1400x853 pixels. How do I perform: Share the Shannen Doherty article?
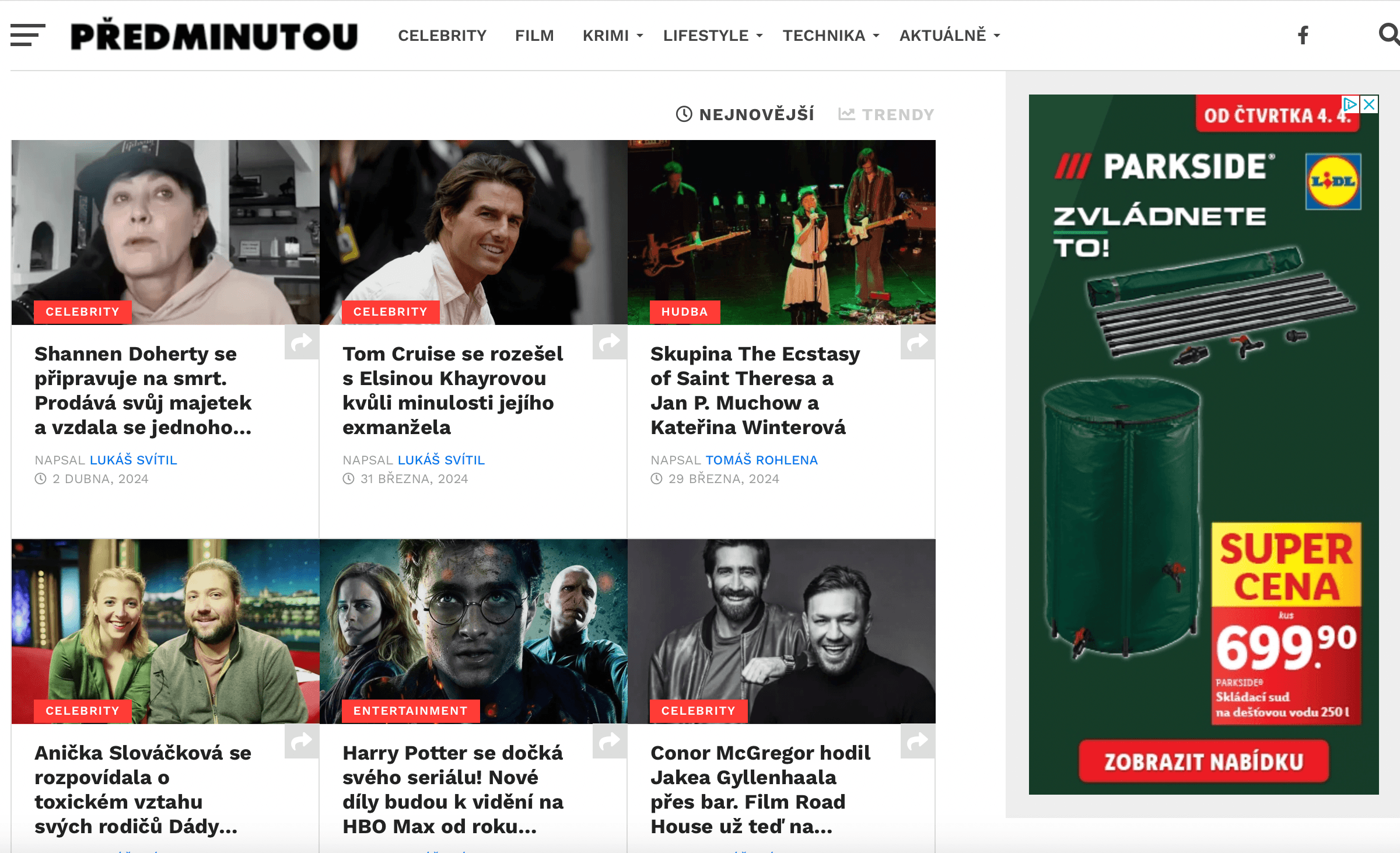pyautogui.click(x=302, y=342)
